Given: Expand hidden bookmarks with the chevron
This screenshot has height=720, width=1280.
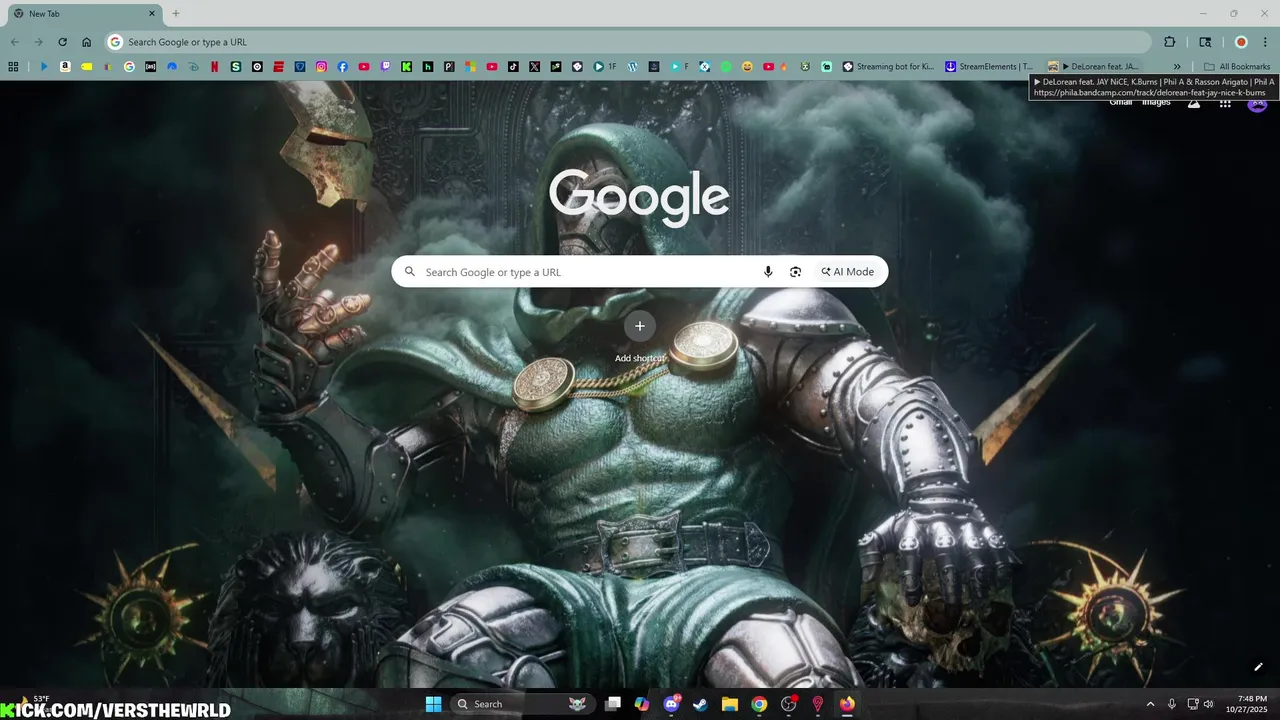Looking at the screenshot, I should [1177, 67].
